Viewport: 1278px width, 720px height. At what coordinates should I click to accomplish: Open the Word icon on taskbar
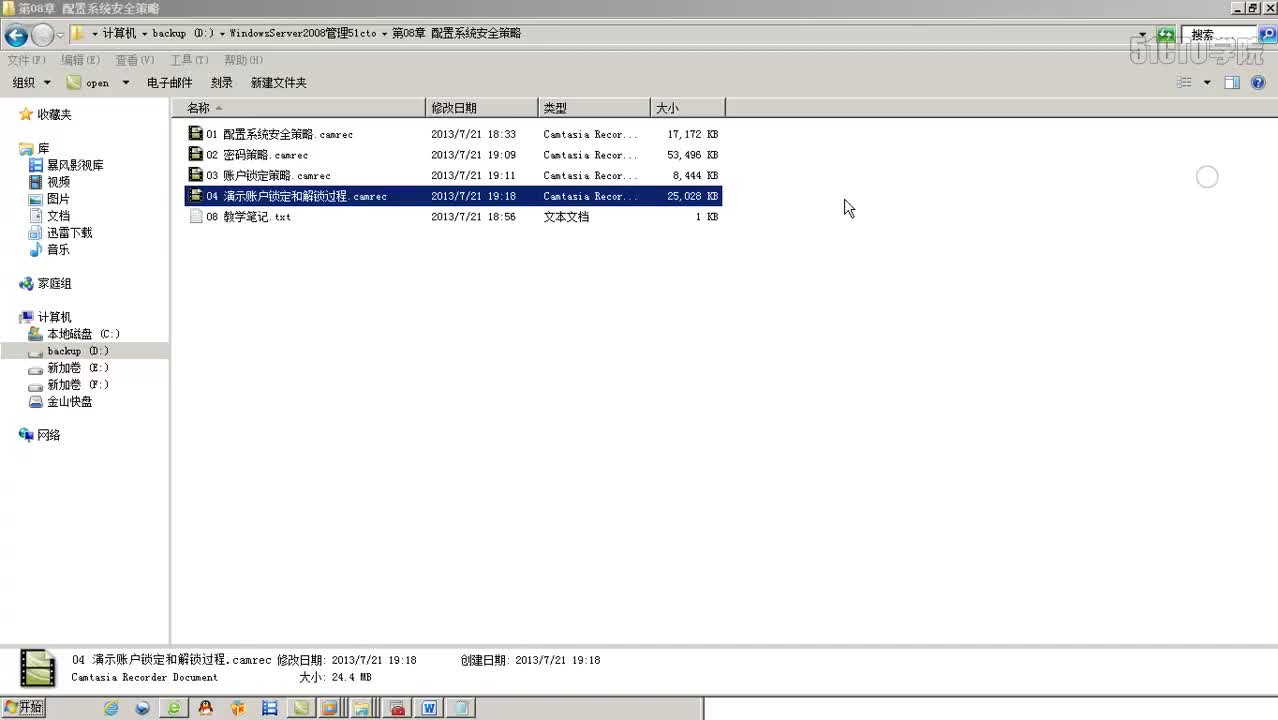(429, 708)
